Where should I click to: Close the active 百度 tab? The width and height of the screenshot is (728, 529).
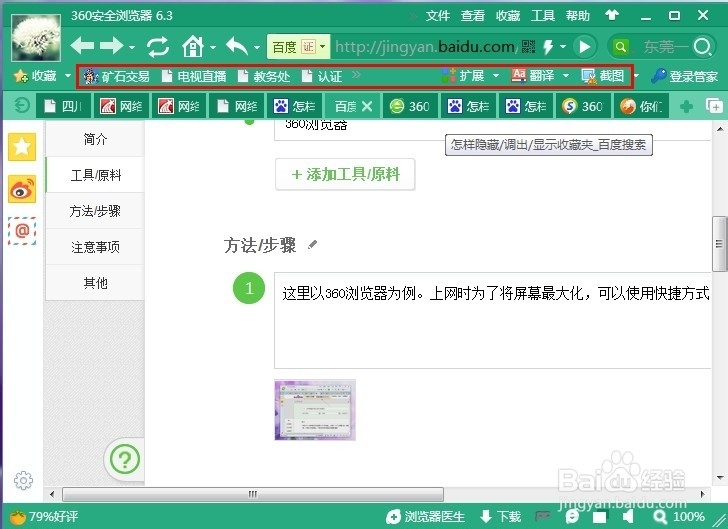click(x=367, y=106)
